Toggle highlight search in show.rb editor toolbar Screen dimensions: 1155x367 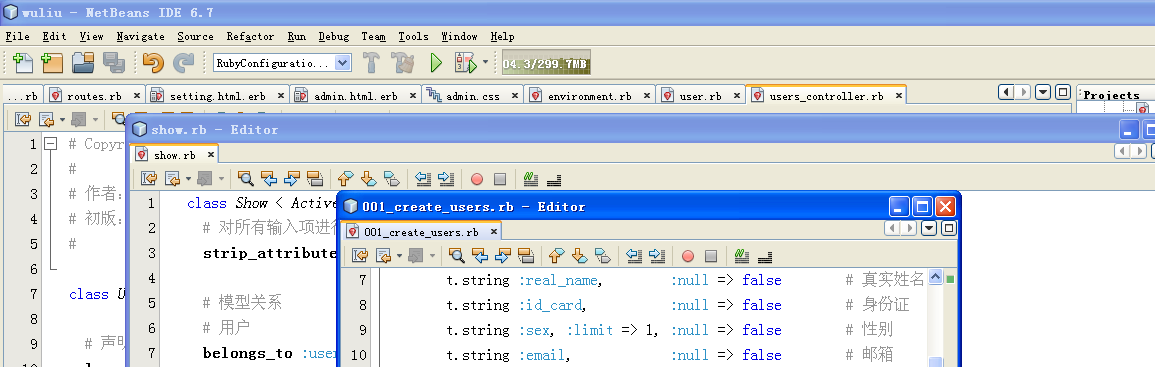coord(315,178)
